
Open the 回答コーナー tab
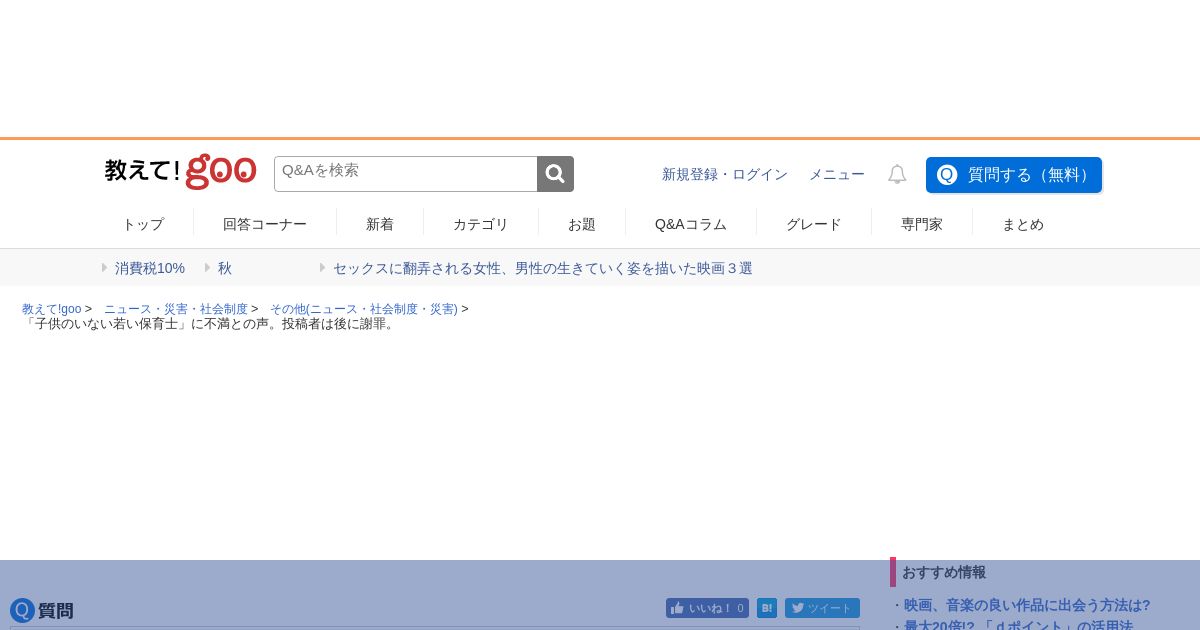tap(265, 224)
